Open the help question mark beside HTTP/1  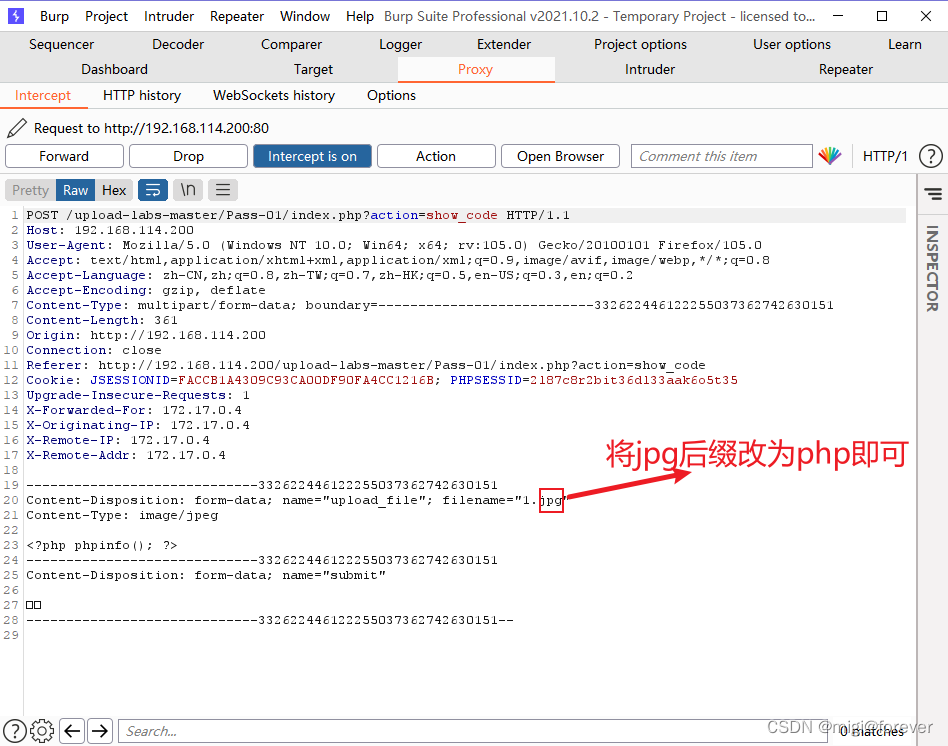pyautogui.click(x=930, y=156)
